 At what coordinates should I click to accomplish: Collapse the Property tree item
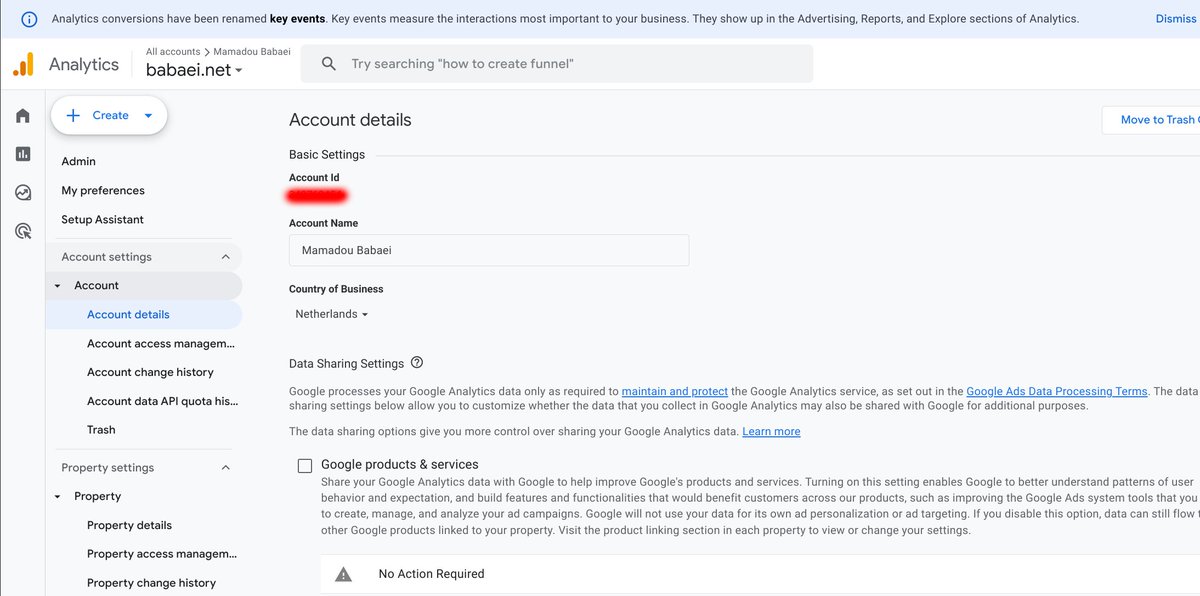[57, 497]
